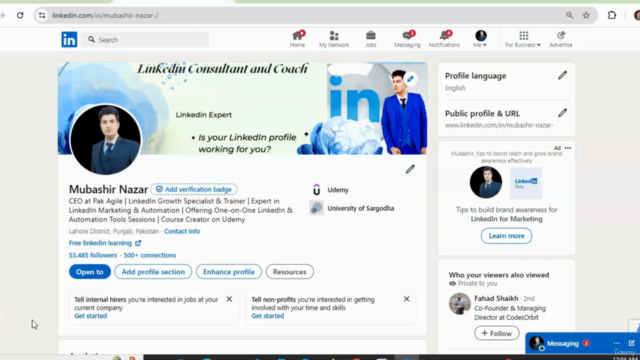Click Enhance profile
Image resolution: width=640 pixels, height=360 pixels.
(229, 272)
